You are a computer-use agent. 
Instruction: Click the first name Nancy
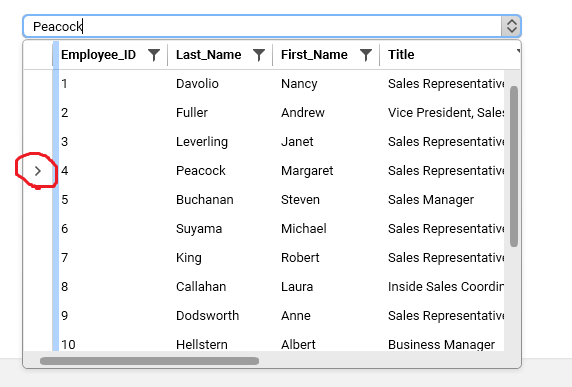(x=299, y=84)
